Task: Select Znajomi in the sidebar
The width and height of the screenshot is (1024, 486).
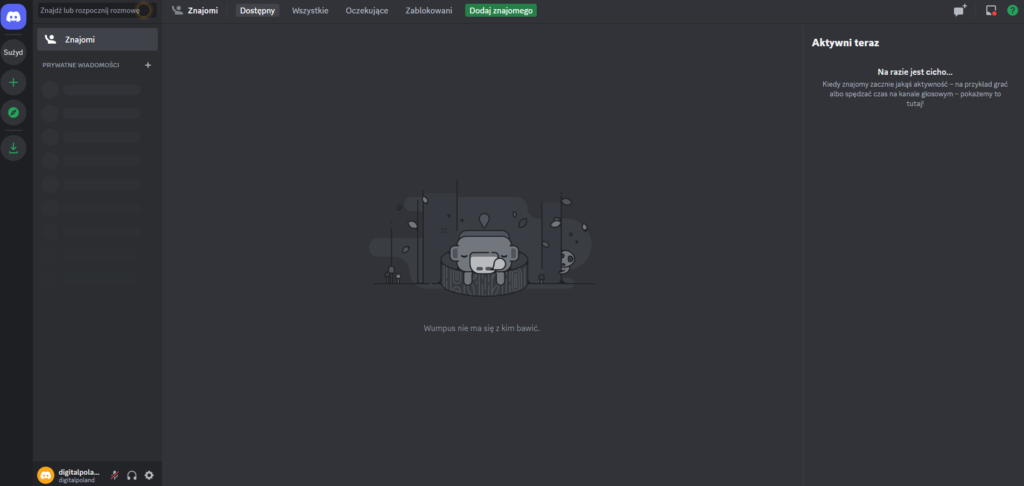Action: coord(97,39)
